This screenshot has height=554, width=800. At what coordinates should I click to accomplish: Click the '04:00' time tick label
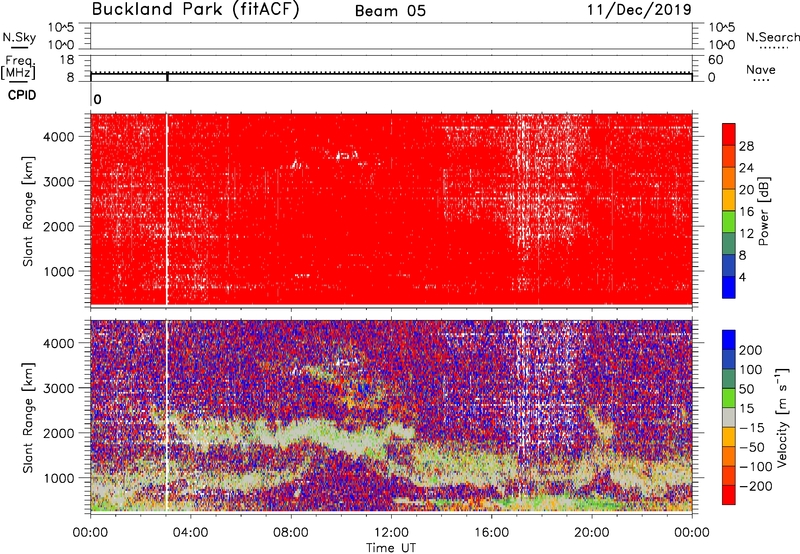tap(190, 533)
